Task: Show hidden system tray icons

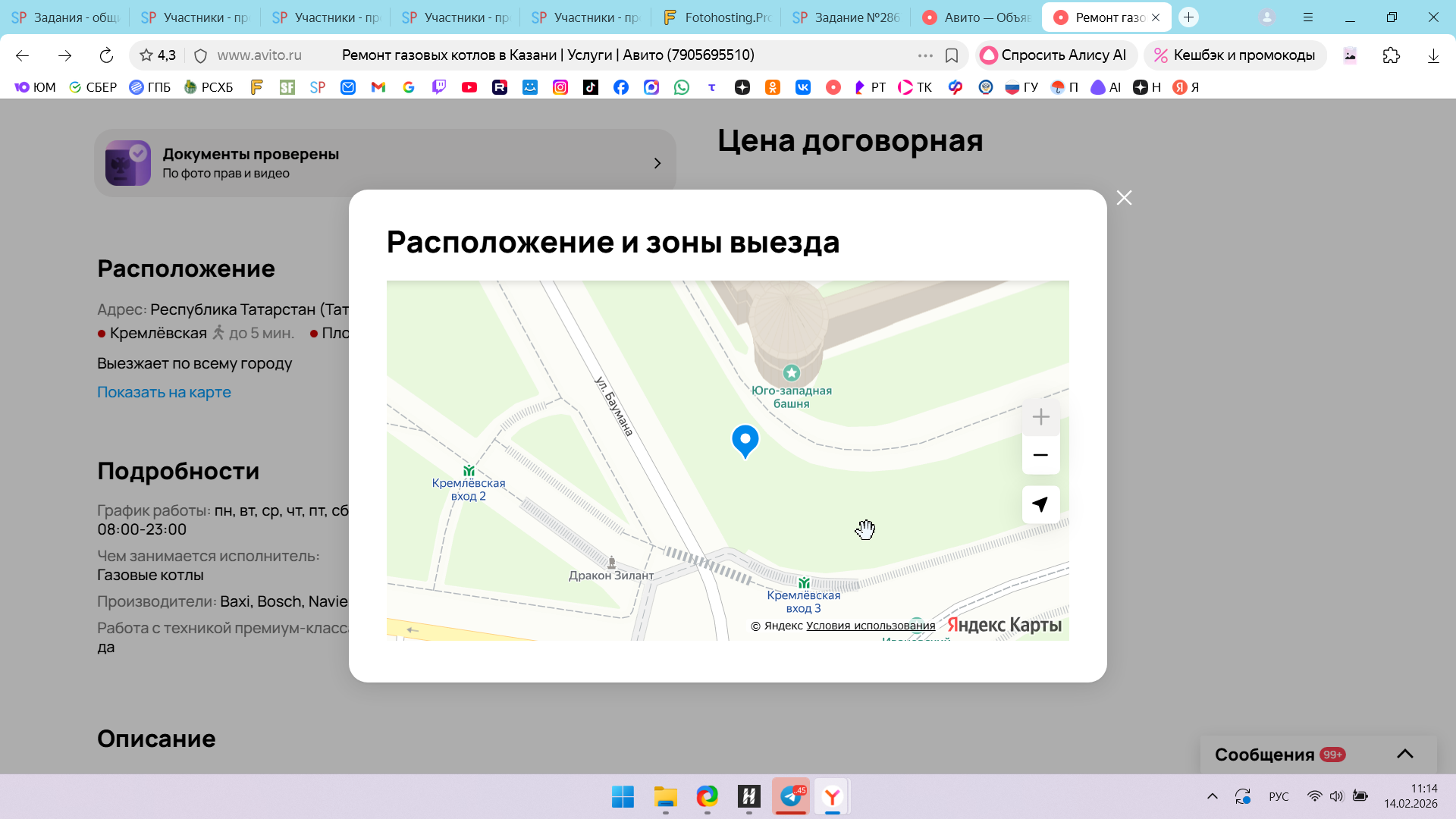Action: click(1212, 796)
